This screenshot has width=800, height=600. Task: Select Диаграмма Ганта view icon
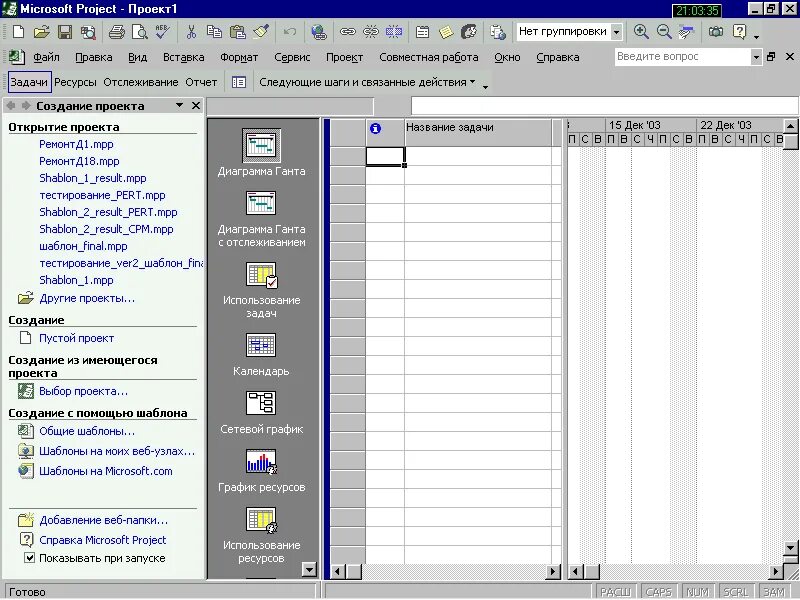[x=261, y=146]
